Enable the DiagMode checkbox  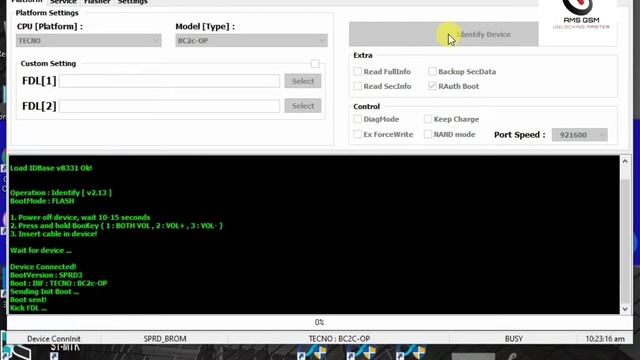(358, 119)
